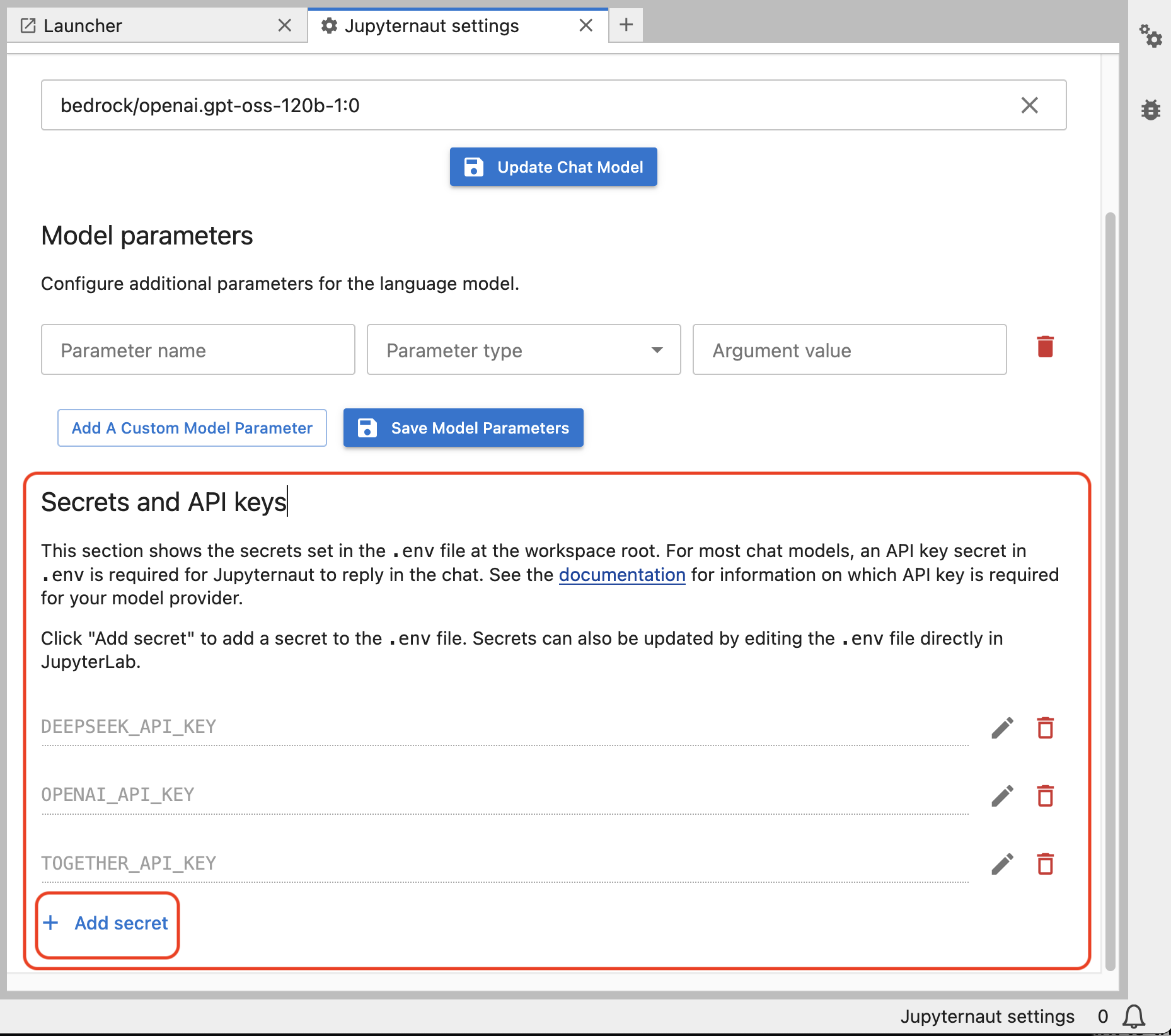Expand the Parameter type dropdown
The width and height of the screenshot is (1171, 1036).
click(524, 350)
